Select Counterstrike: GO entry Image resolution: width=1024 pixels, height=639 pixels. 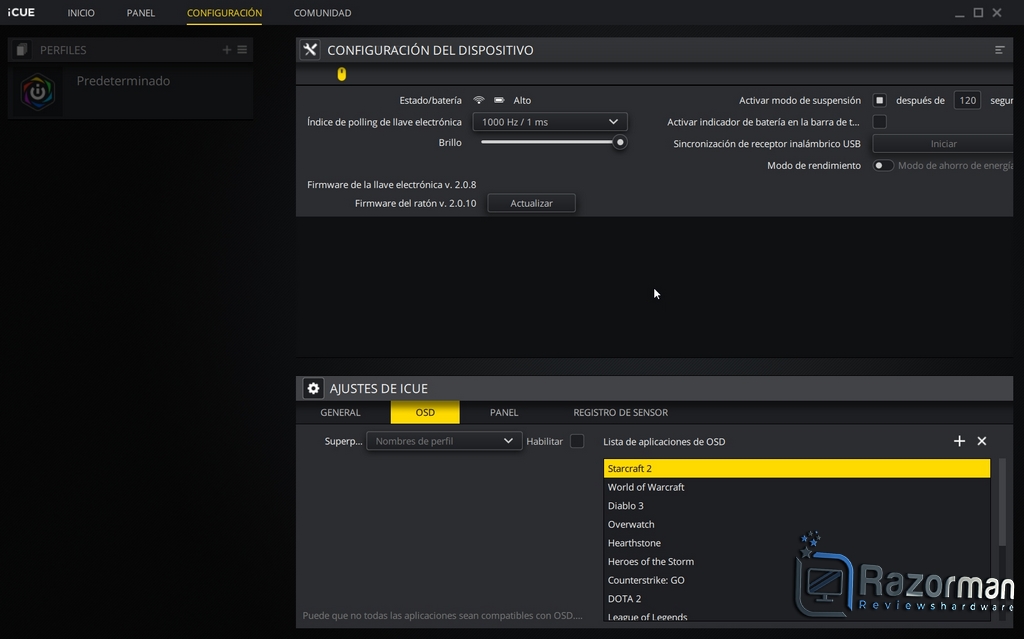[x=797, y=580]
